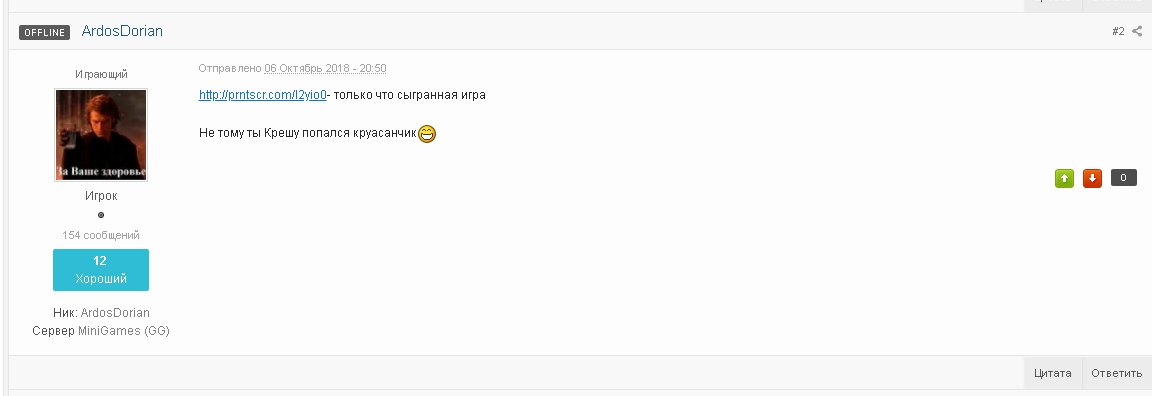The height and width of the screenshot is (396, 1152).
Task: Click the user avatar image
Action: click(x=101, y=134)
